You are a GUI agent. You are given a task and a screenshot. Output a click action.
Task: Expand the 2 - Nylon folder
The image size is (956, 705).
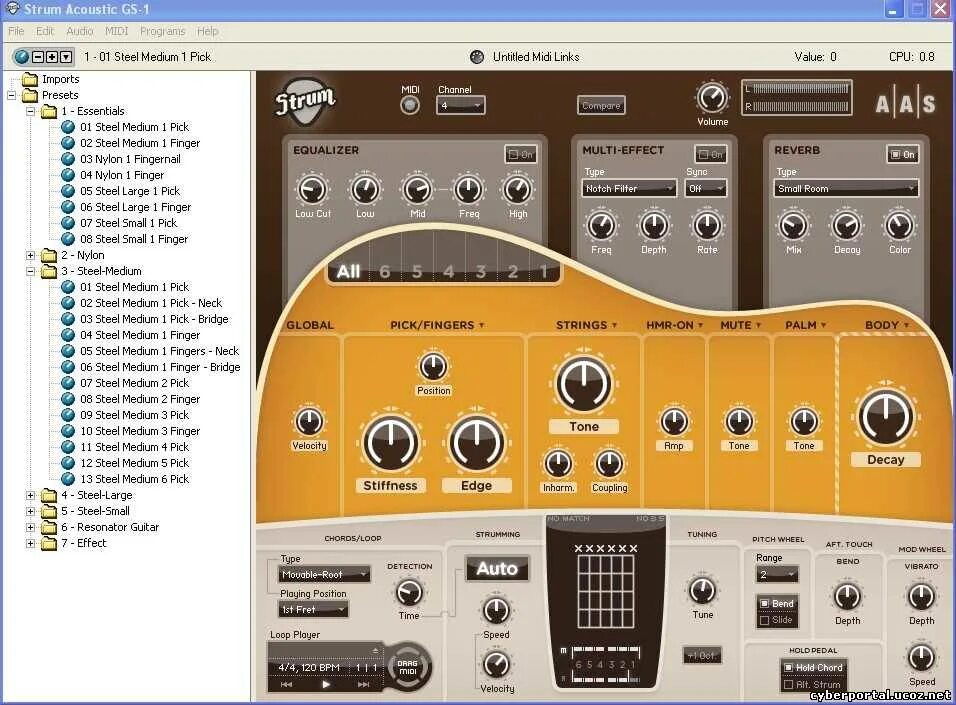[30, 256]
